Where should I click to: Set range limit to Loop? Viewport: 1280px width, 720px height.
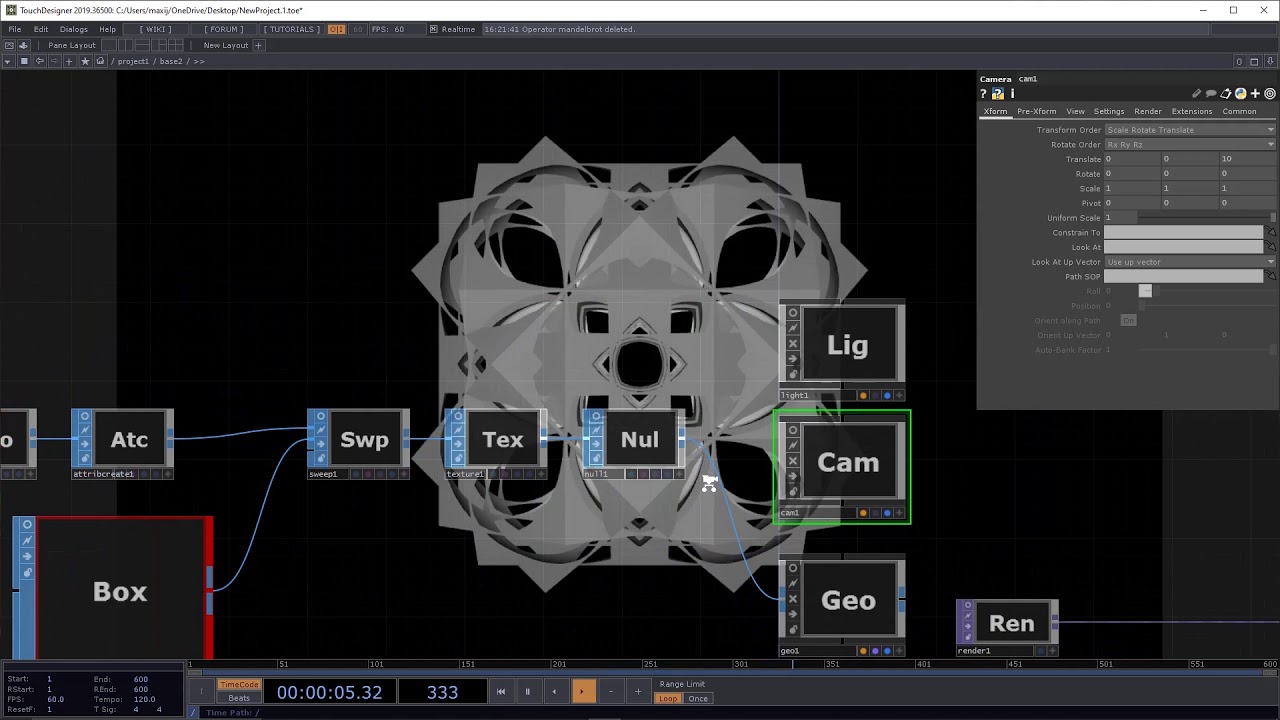point(668,698)
